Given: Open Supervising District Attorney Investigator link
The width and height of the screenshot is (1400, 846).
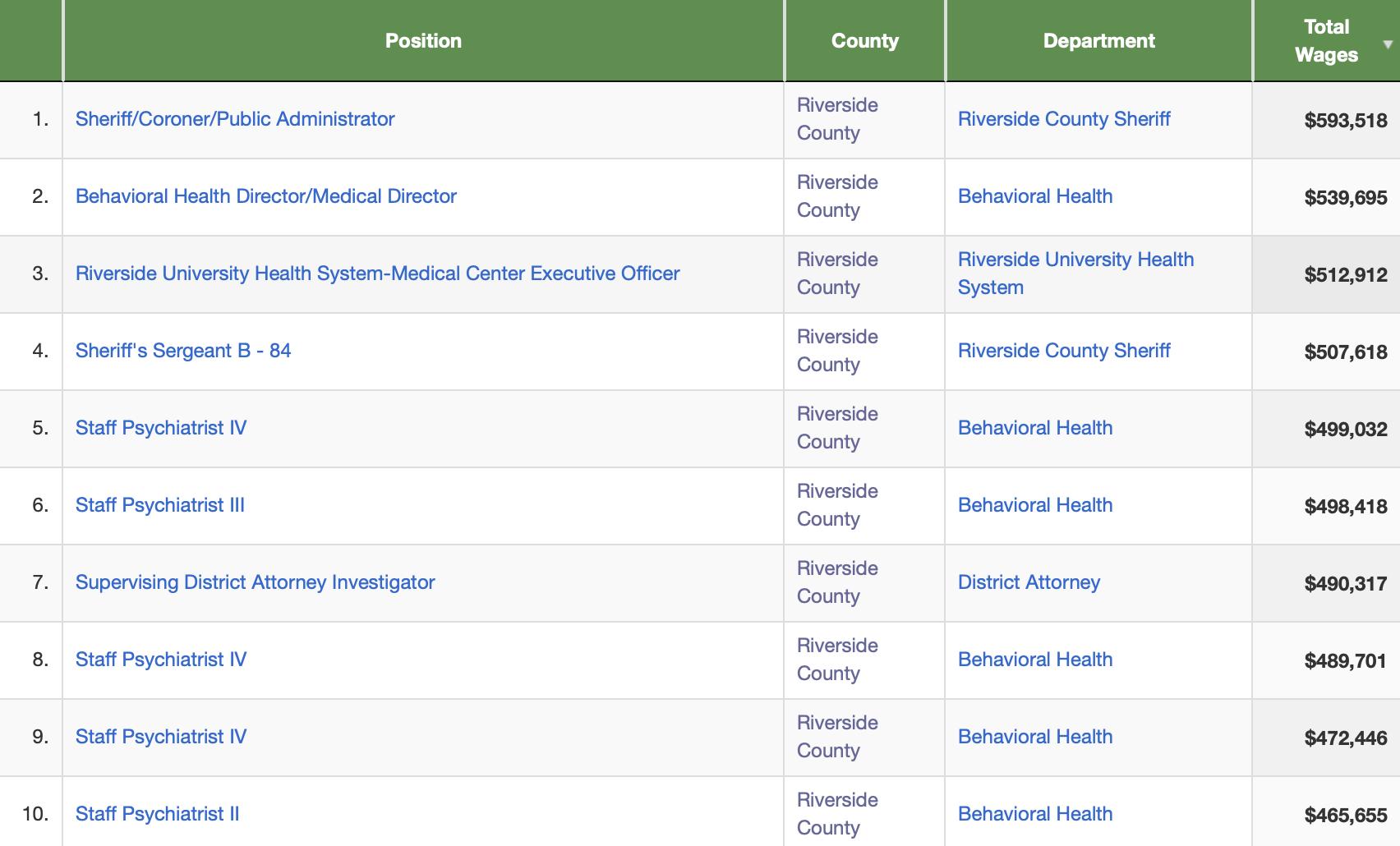Looking at the screenshot, I should 256,582.
